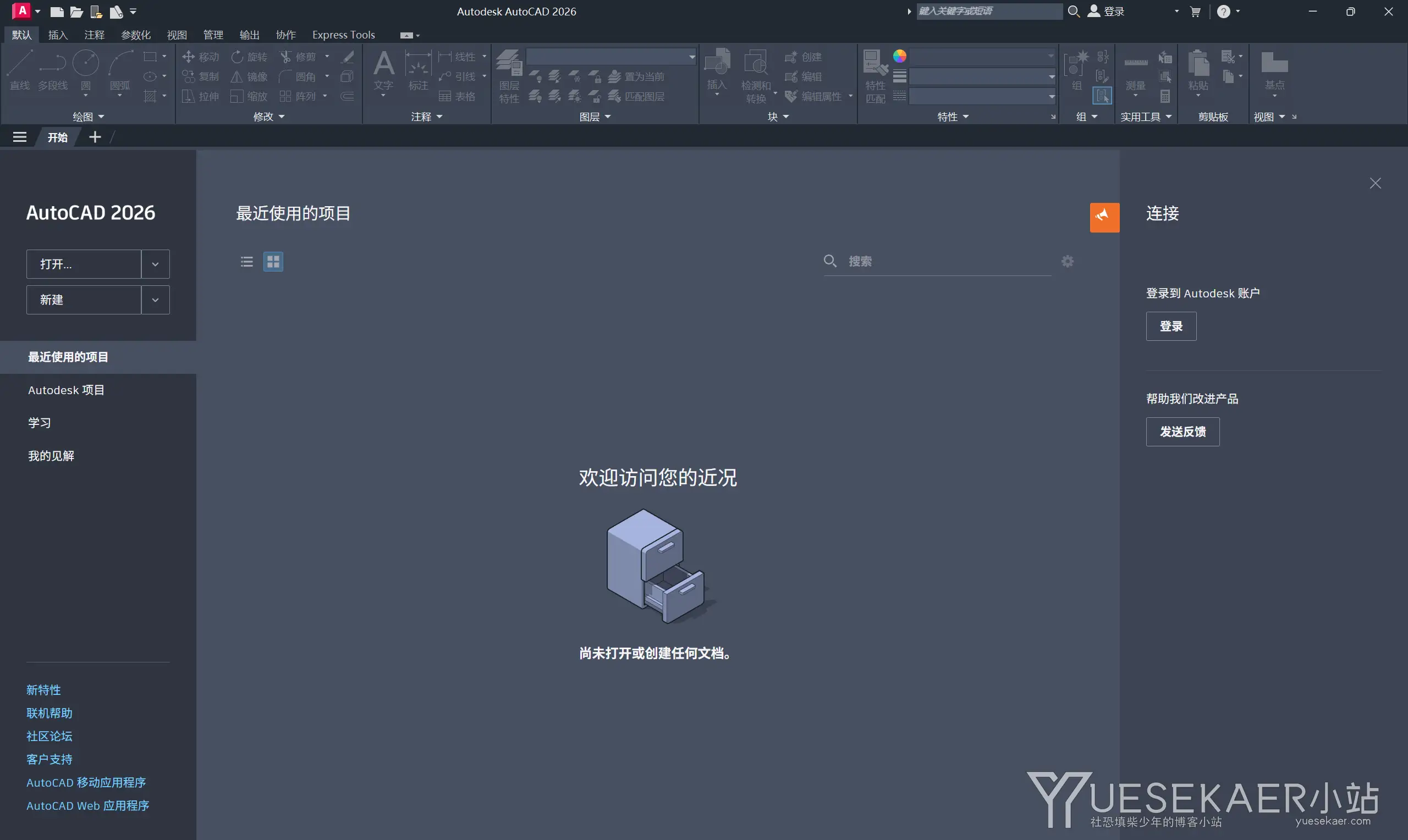
Task: Open the 新特性 (What's new) link
Action: point(43,689)
